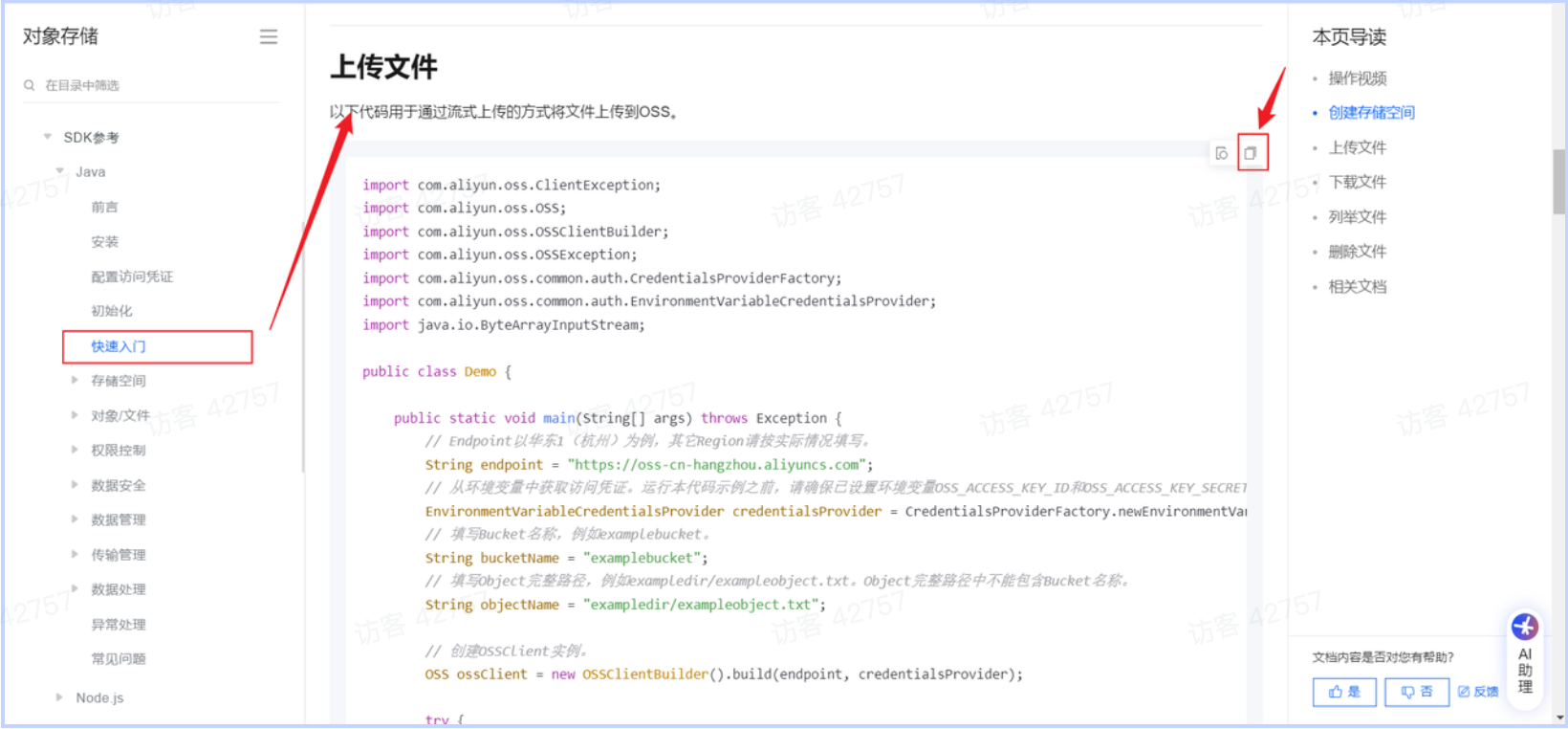Click the intro sentence about 流式上传
This screenshot has width=1568, height=729.
point(505,112)
